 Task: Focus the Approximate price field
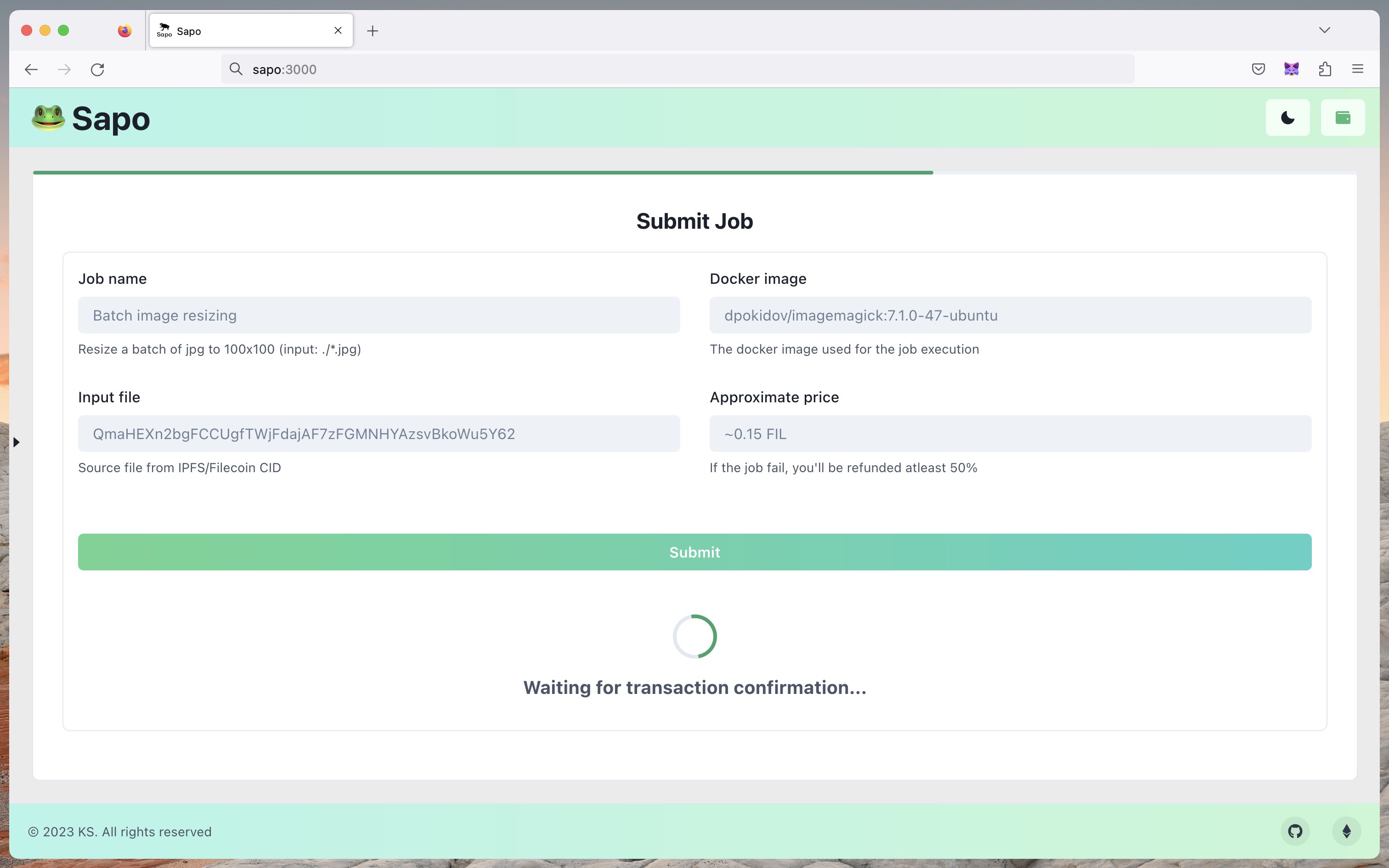tap(1010, 434)
